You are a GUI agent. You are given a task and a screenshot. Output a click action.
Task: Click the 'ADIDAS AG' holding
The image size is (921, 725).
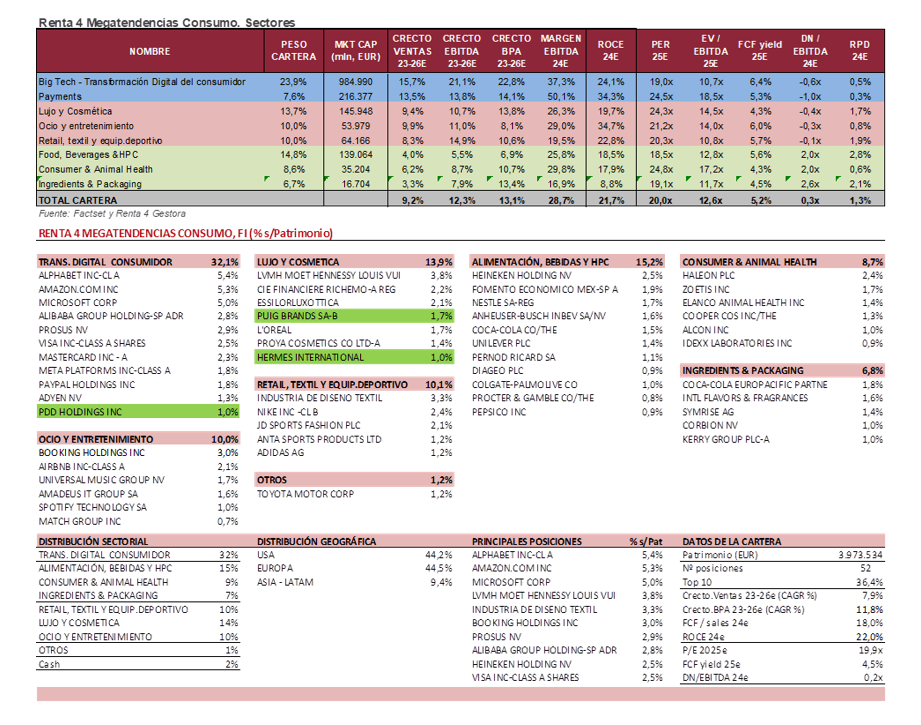(x=280, y=453)
